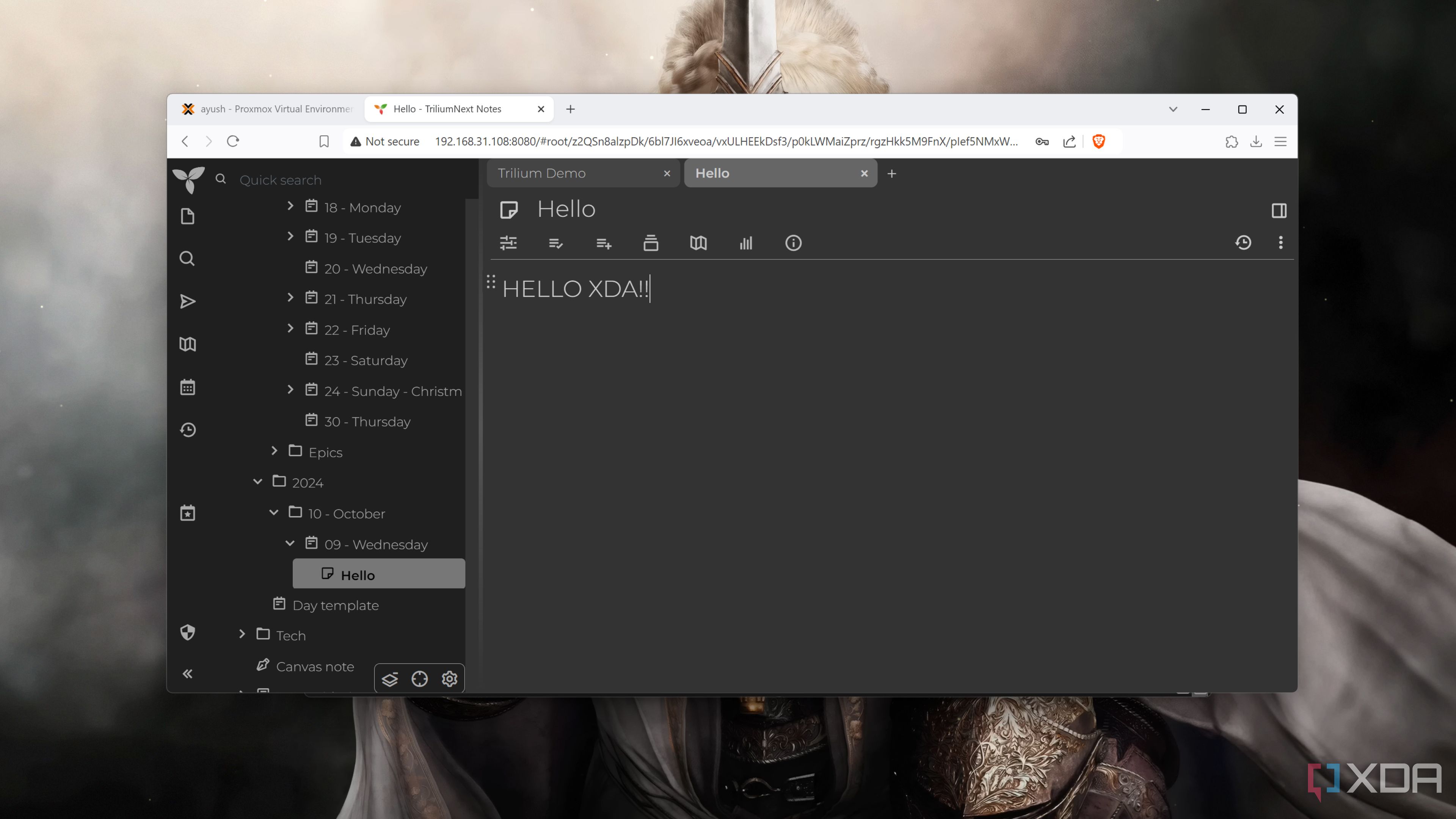The height and width of the screenshot is (819, 1456).
Task: Open the calendar icon in the sidebar
Action: (x=187, y=387)
